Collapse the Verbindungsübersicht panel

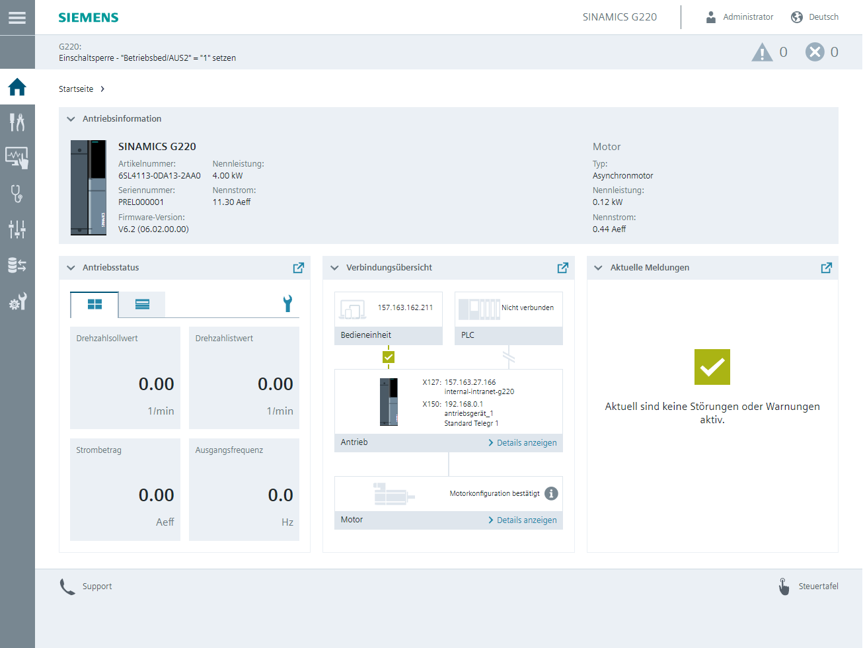point(334,268)
